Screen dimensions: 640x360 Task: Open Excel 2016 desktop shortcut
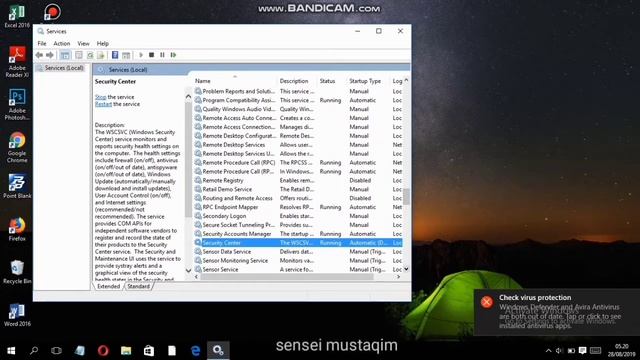click(17, 16)
